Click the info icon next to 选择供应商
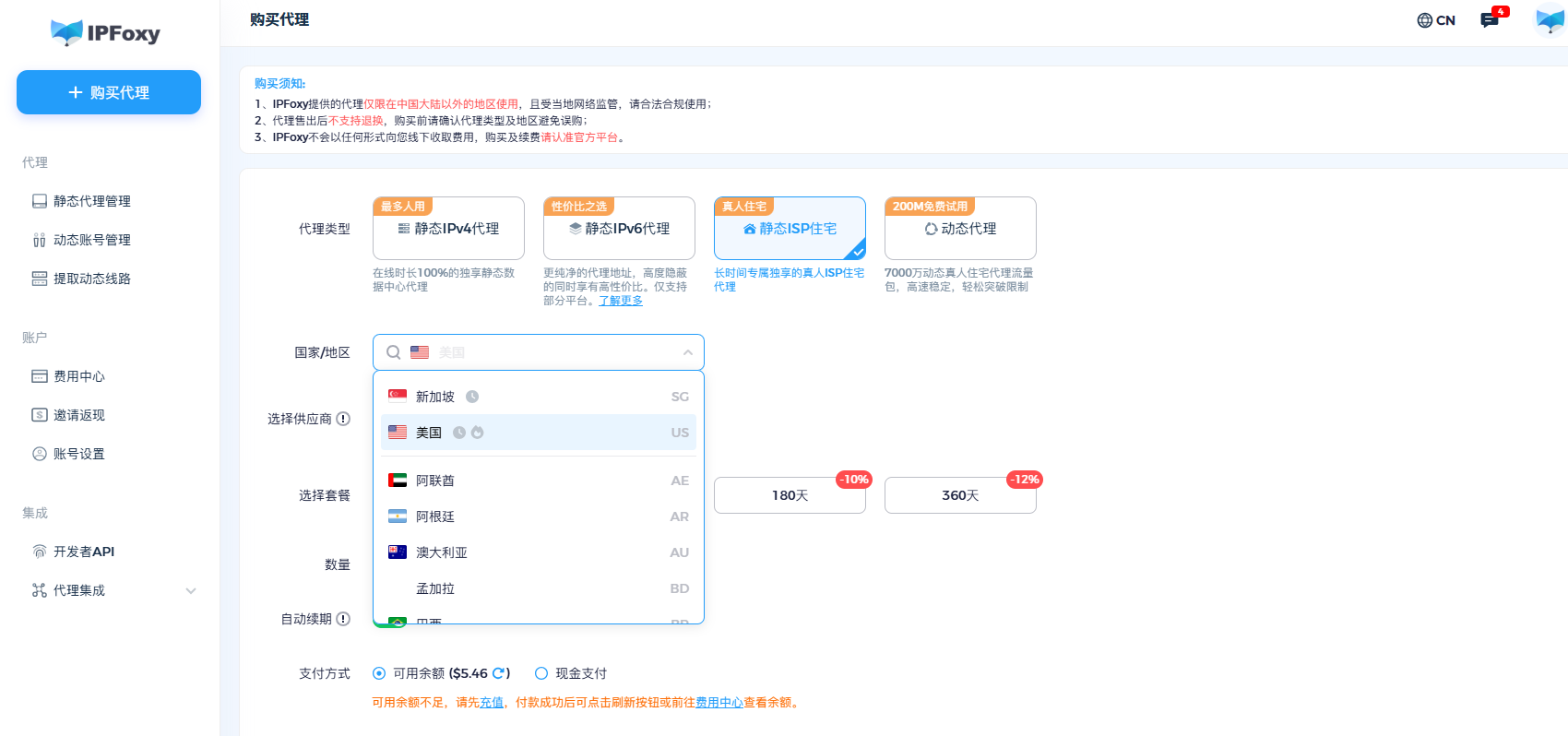The image size is (1568, 736). [x=343, y=419]
